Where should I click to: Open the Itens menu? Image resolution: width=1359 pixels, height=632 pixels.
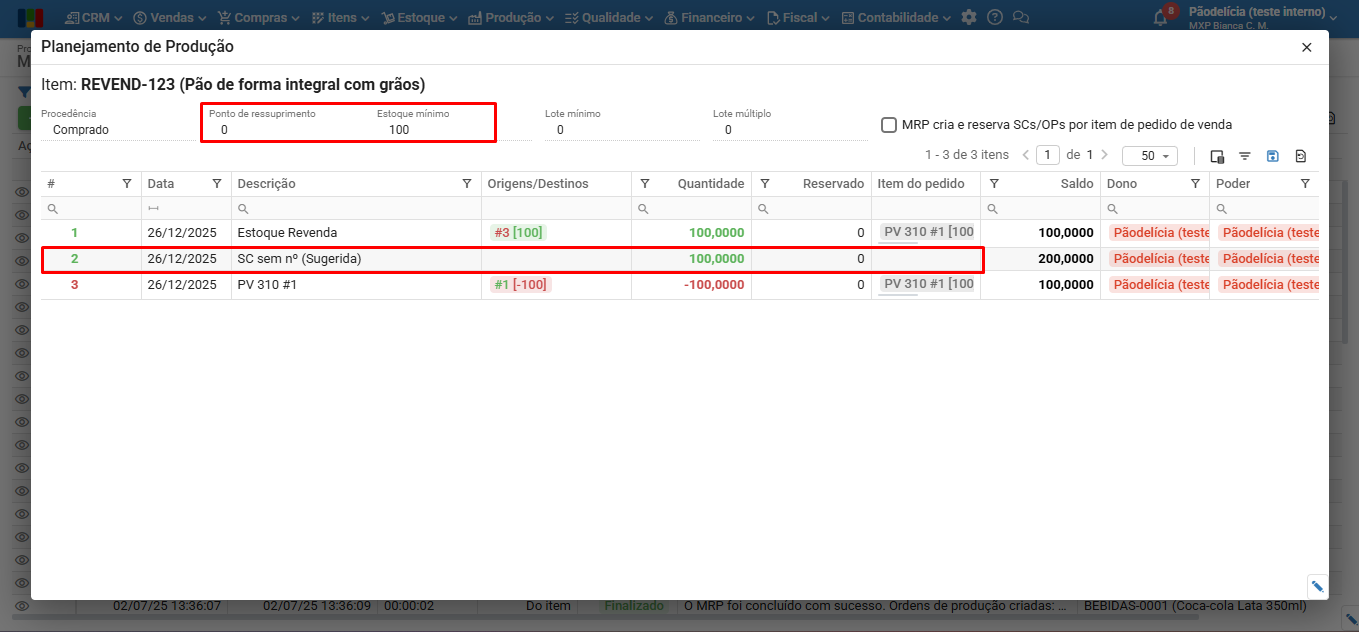(340, 17)
